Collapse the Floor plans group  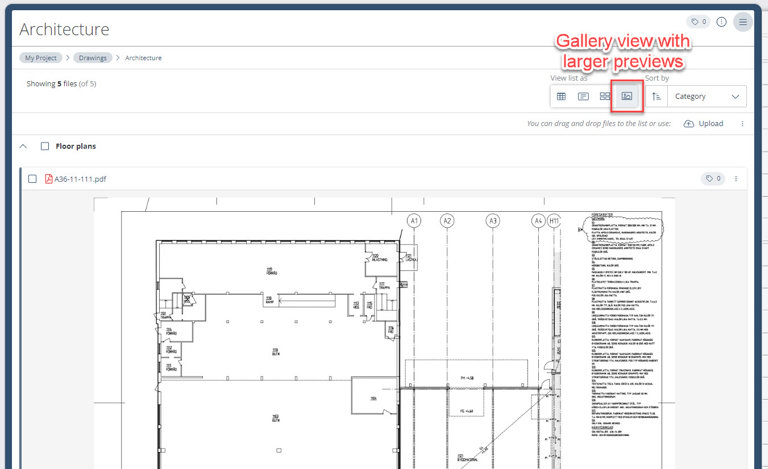coord(23,146)
